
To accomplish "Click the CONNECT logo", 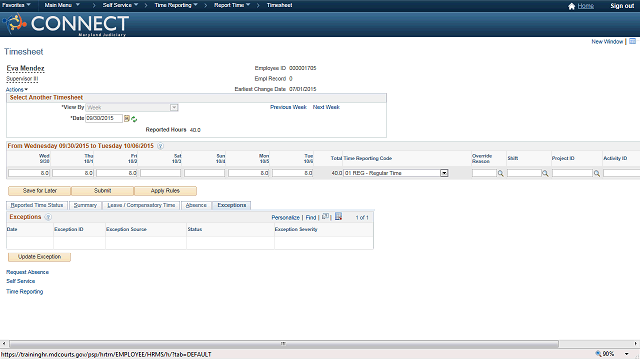I will coord(66,24).
